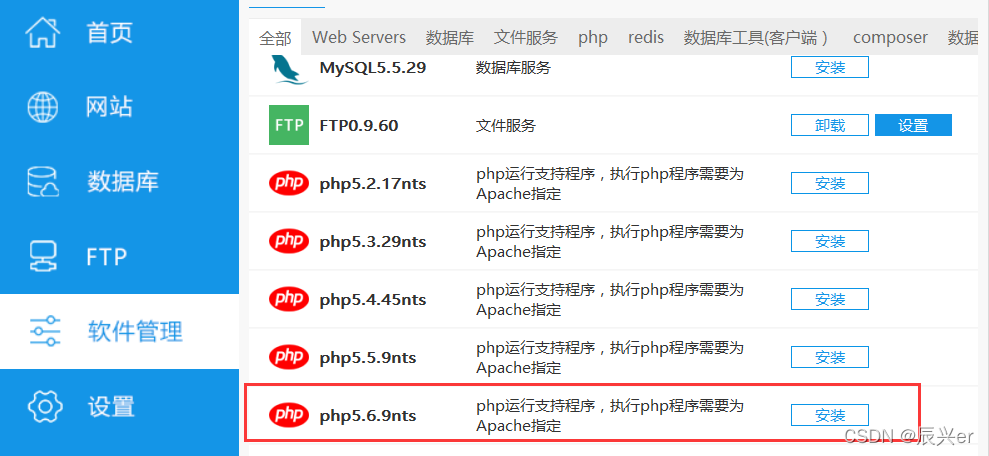Click the MySQL dolphin icon

click(289, 68)
